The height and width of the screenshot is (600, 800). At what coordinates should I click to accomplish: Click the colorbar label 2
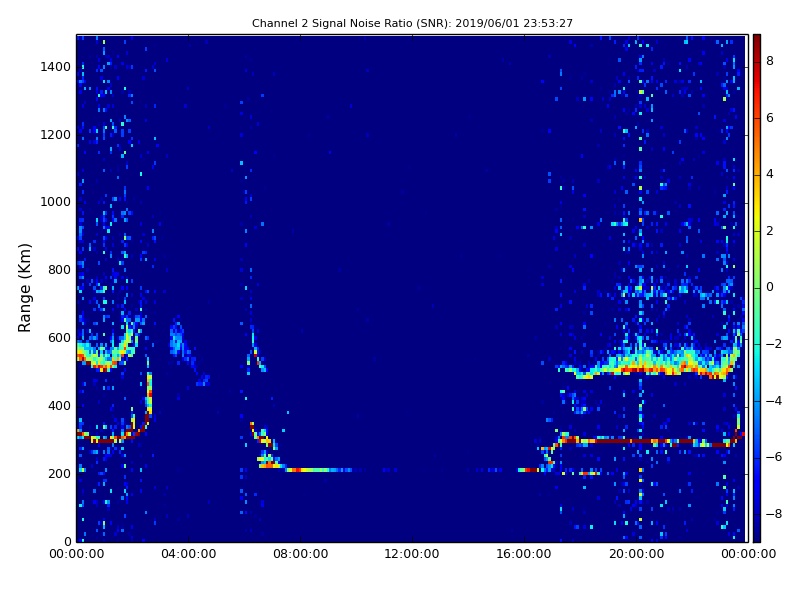[770, 231]
